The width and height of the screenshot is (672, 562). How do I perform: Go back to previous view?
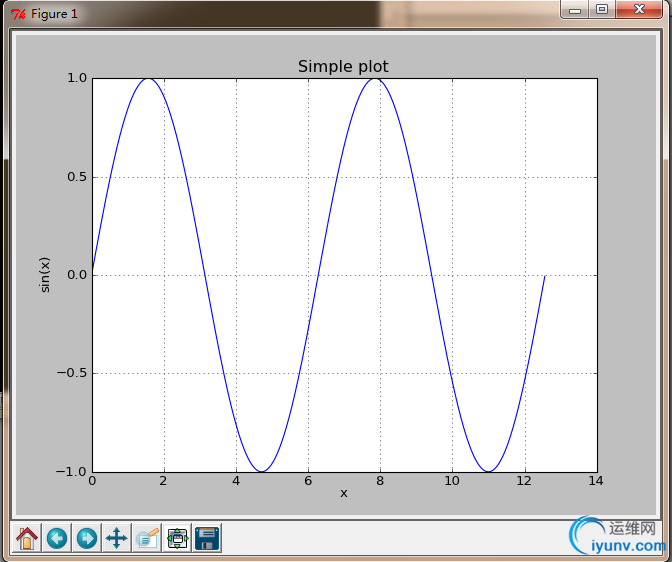[57, 538]
